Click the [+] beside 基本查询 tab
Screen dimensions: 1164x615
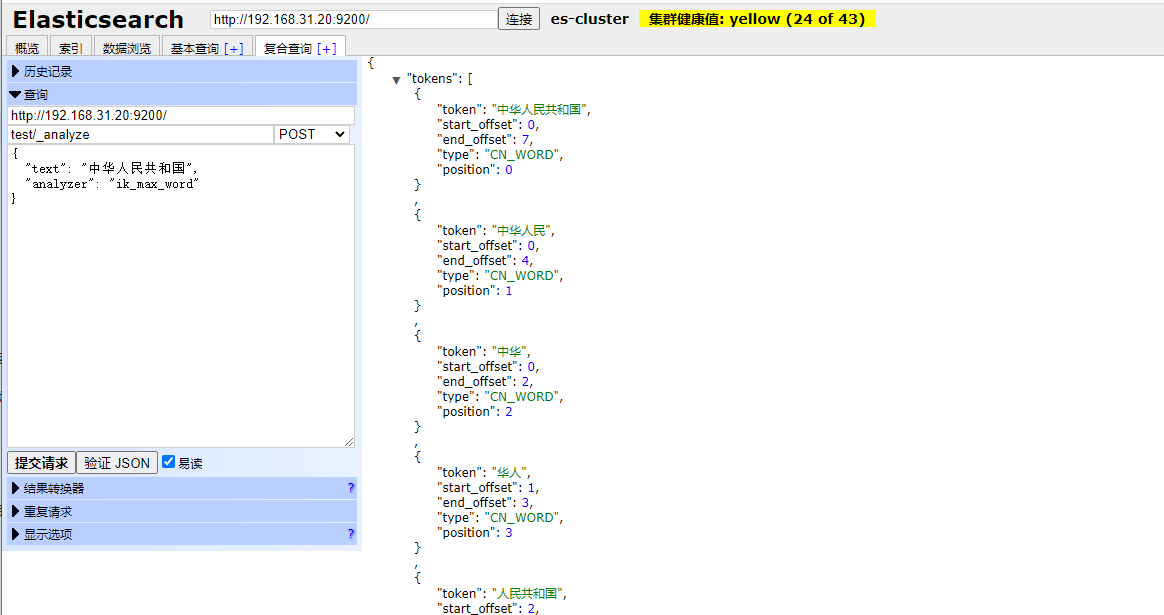[x=233, y=48]
